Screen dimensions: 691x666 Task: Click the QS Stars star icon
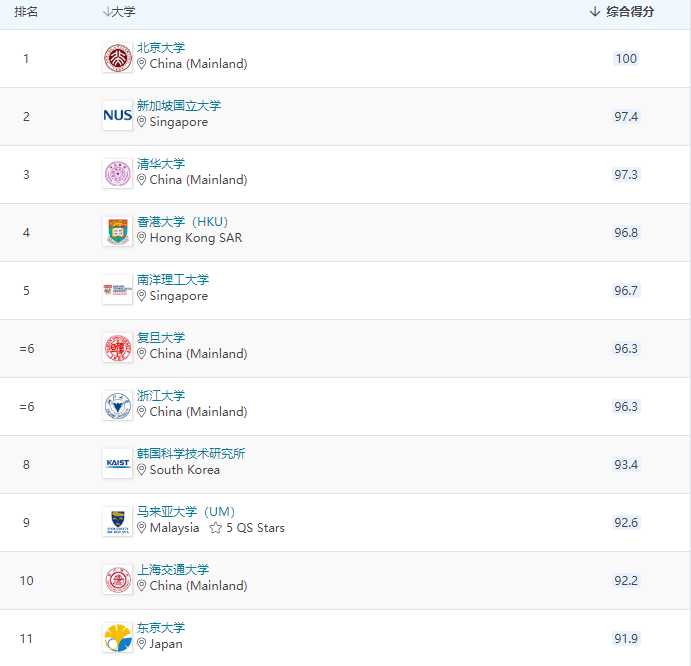point(215,528)
